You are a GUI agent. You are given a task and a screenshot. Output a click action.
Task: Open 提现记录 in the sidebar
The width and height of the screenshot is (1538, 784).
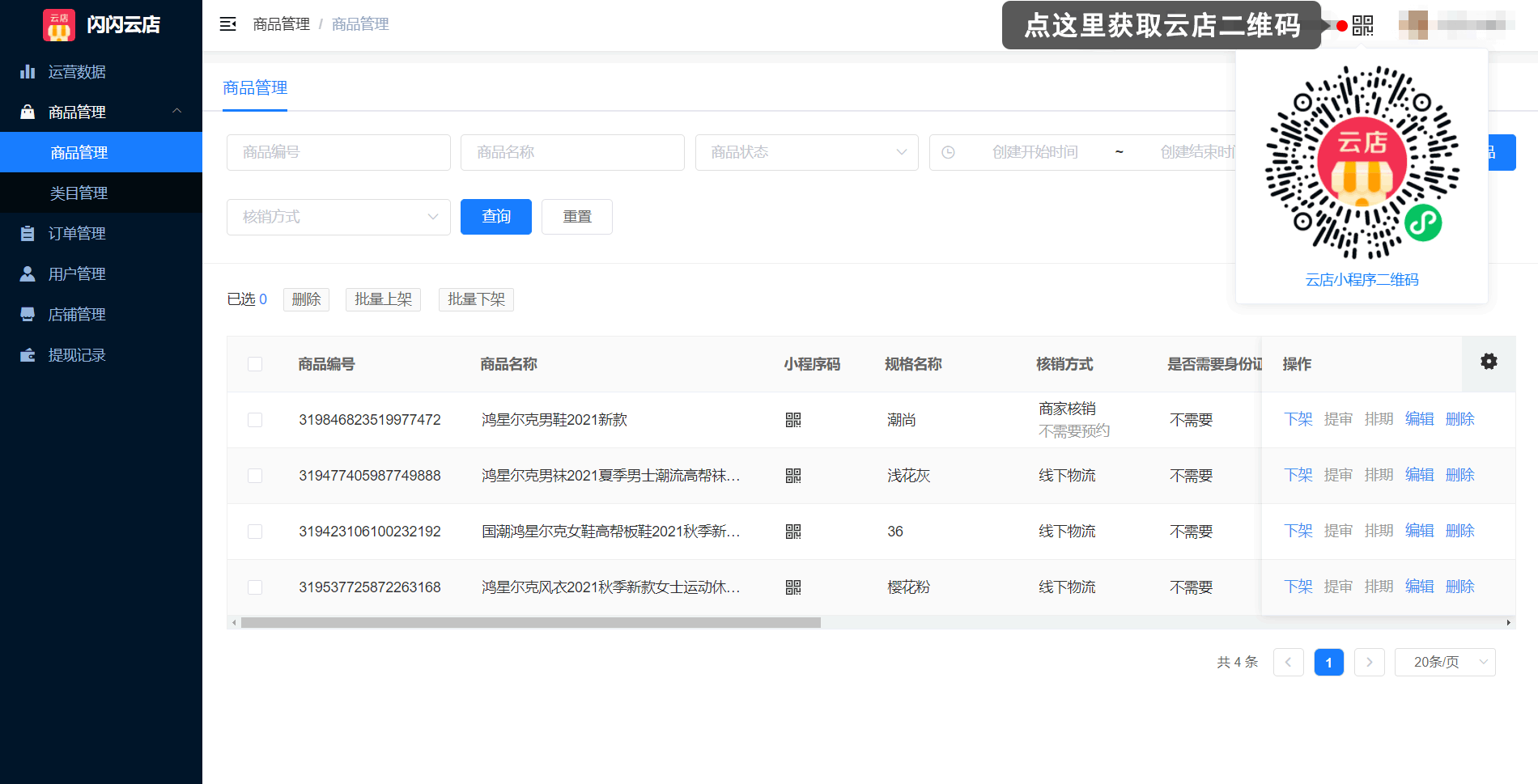[101, 354]
